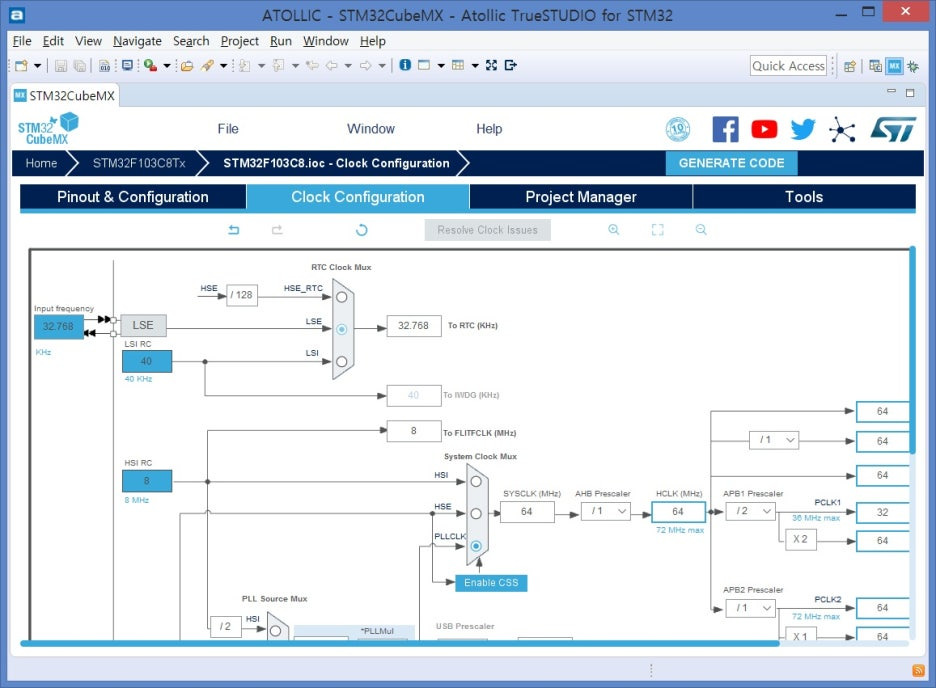The image size is (936, 688).
Task: Click the exit arrow toolbar icon
Action: (510, 65)
